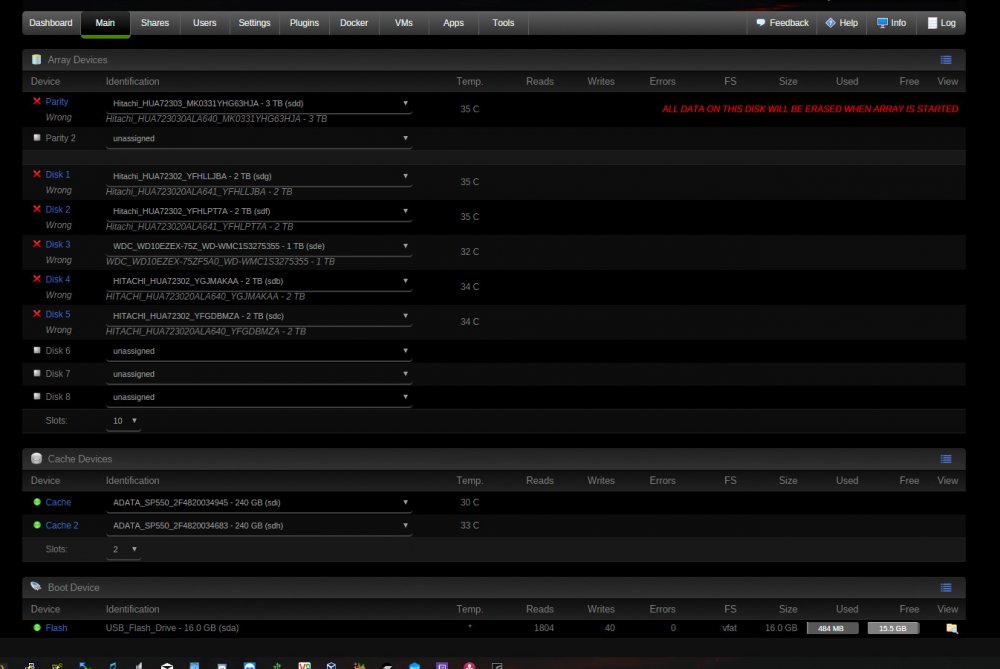Click the grey status square beside Disk 6
Screen dimensions: 1000x669
click(37, 351)
